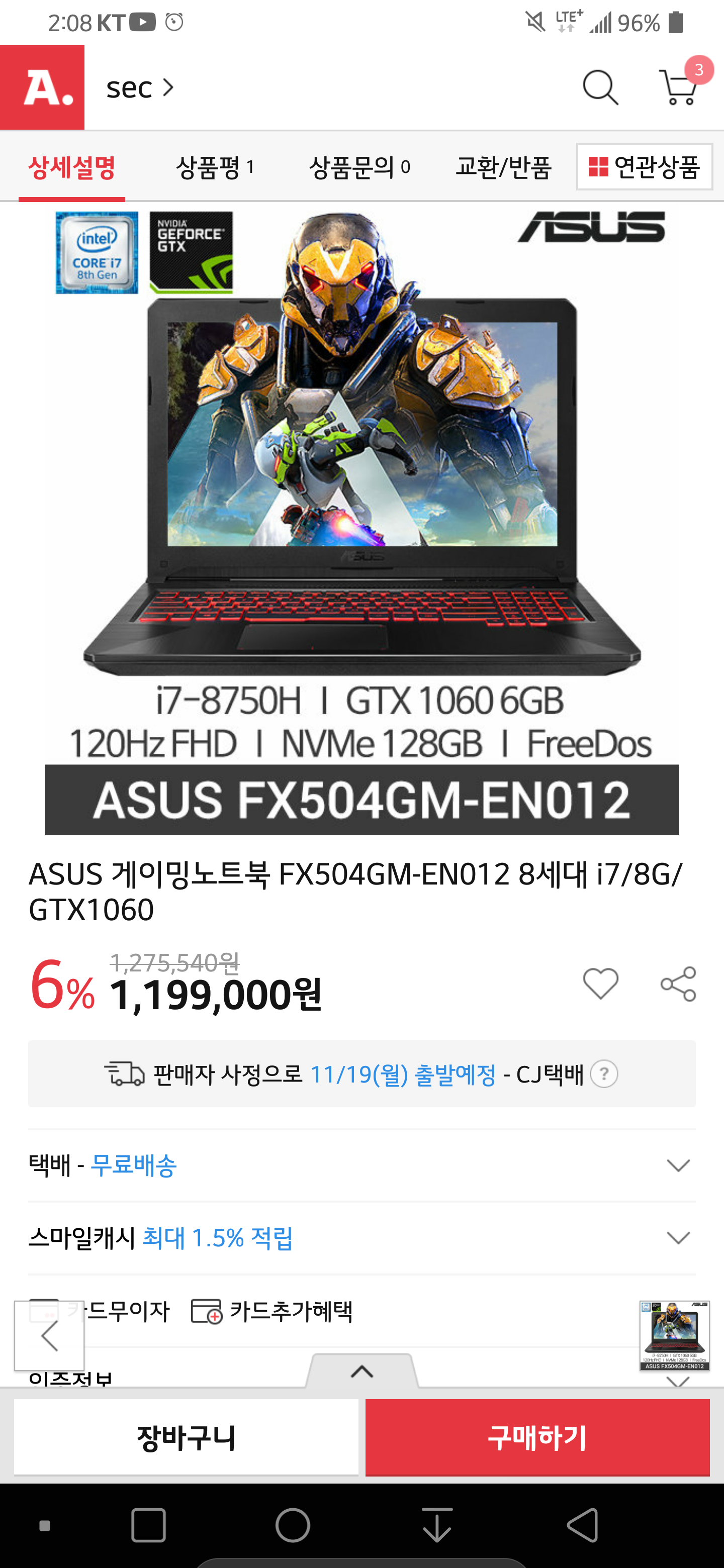The image size is (724, 1568).
Task: Switch to the 교환/반품 tab
Action: pyautogui.click(x=504, y=167)
